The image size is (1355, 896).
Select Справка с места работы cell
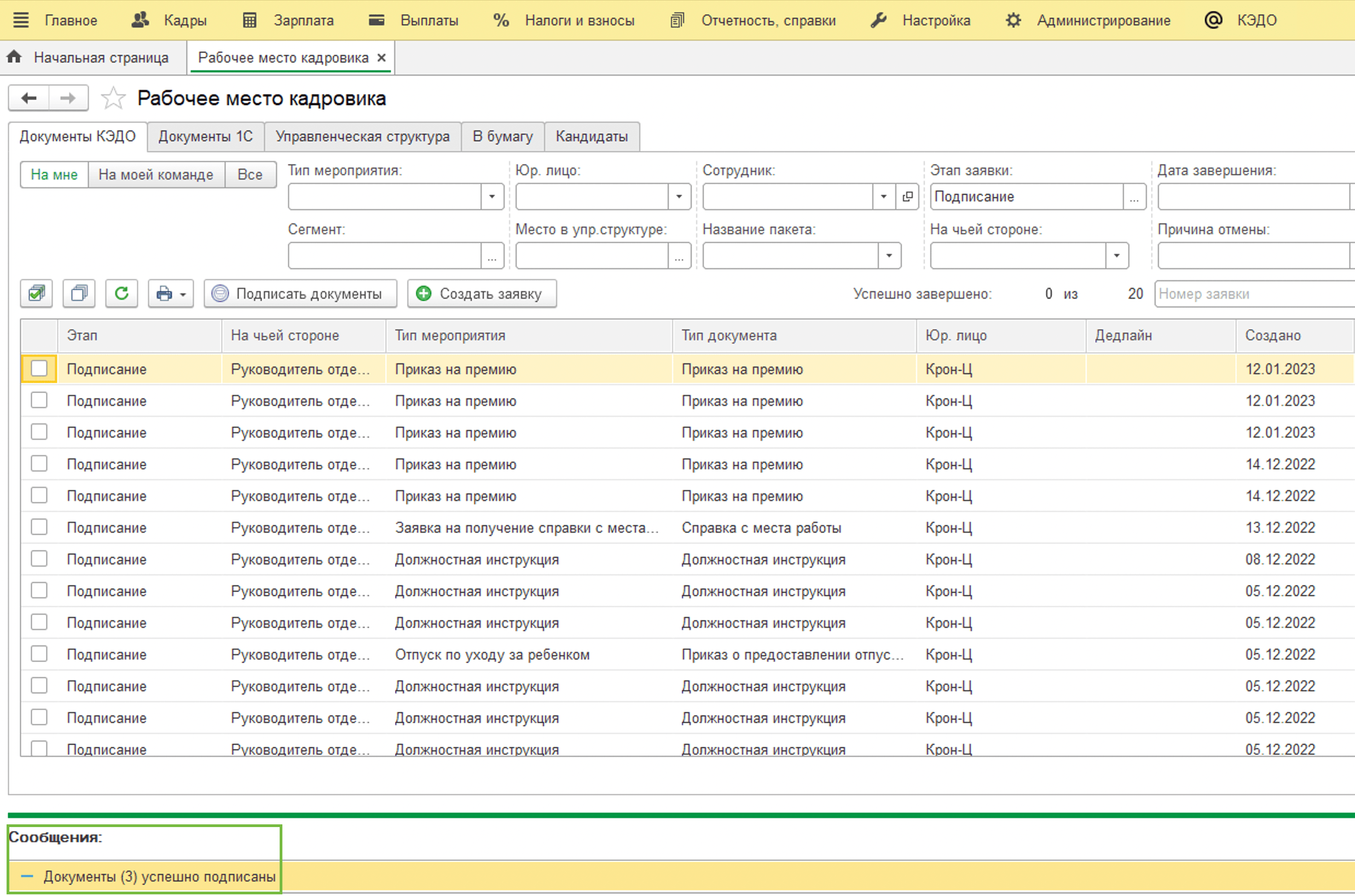point(794,527)
